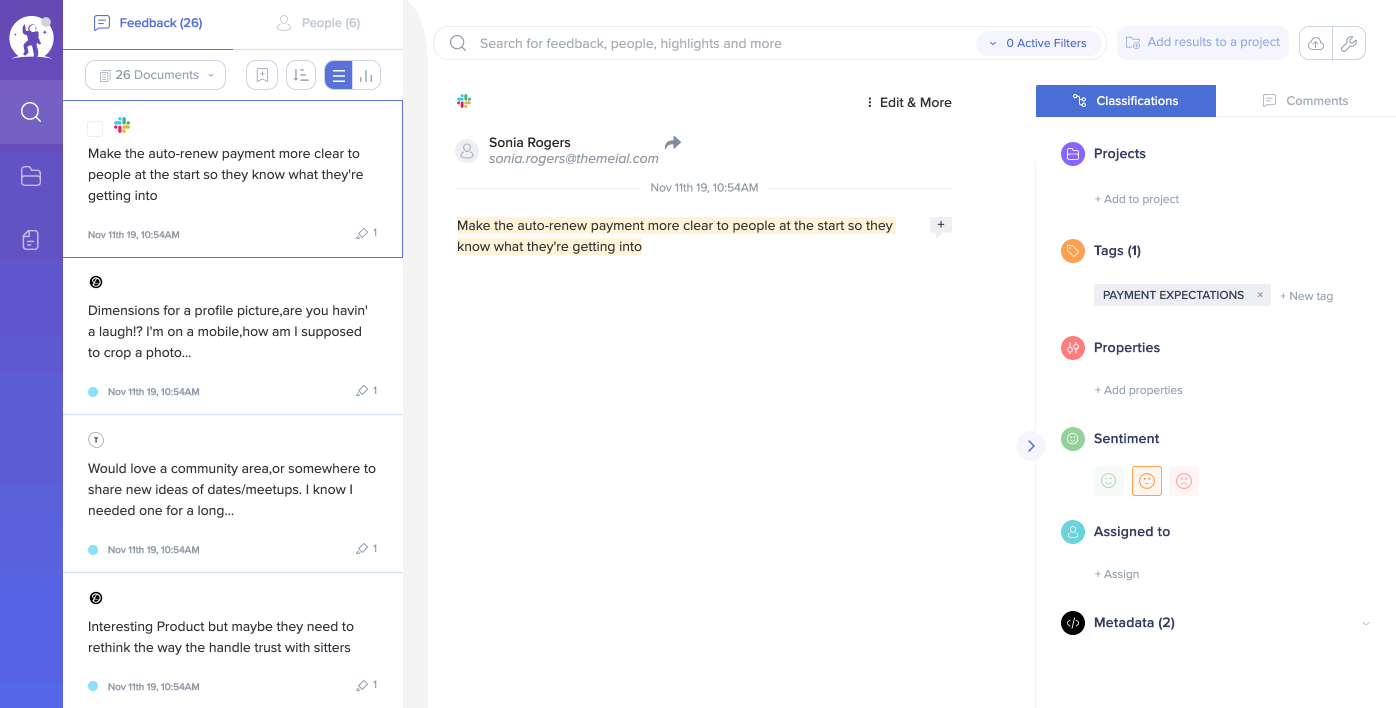Click highlight count on community area card
The width and height of the screenshot is (1396, 708).
(367, 549)
